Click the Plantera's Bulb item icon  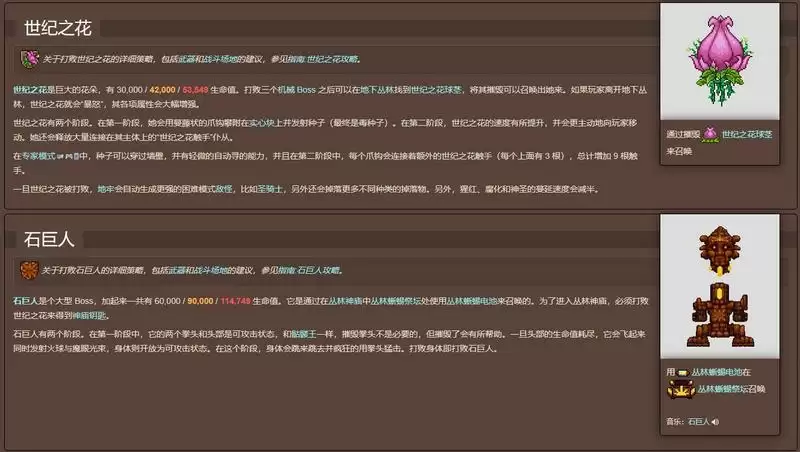tap(710, 133)
